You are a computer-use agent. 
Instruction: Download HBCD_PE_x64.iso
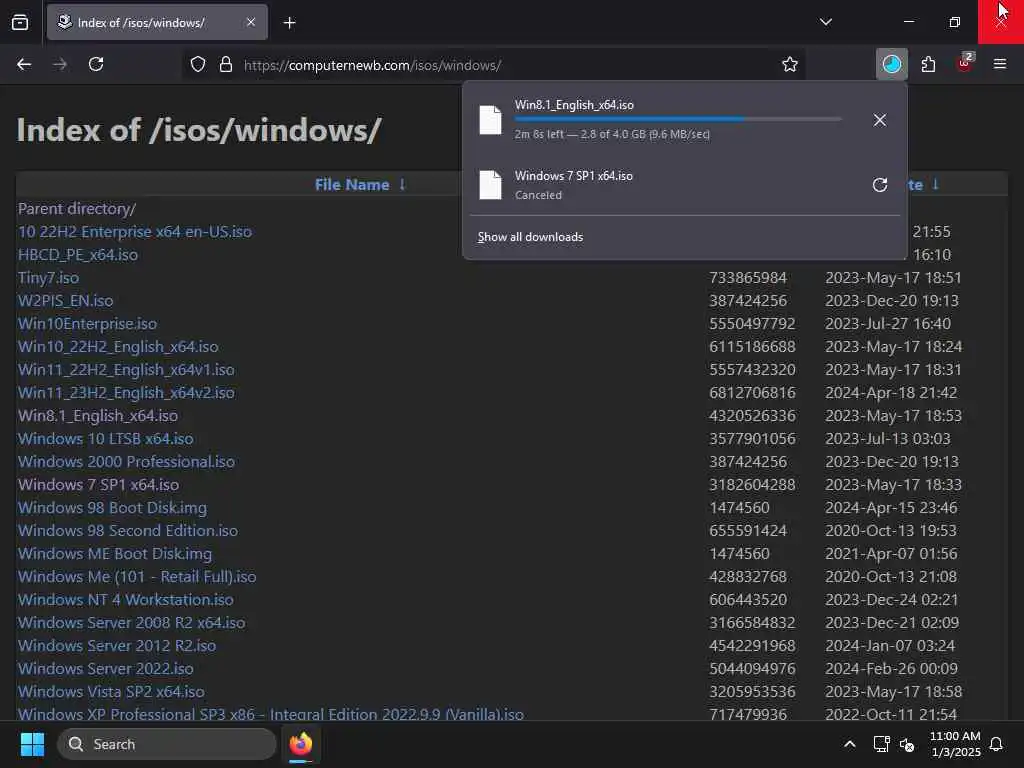[78, 255]
